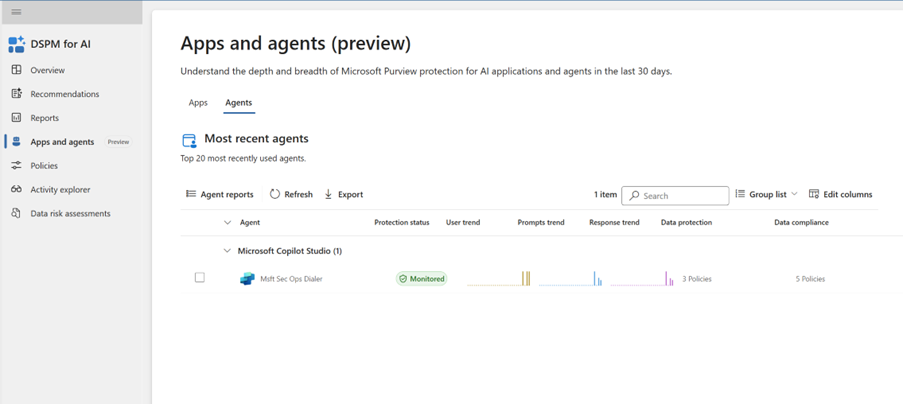
Task: Click the Agent reports button
Action: 219,195
